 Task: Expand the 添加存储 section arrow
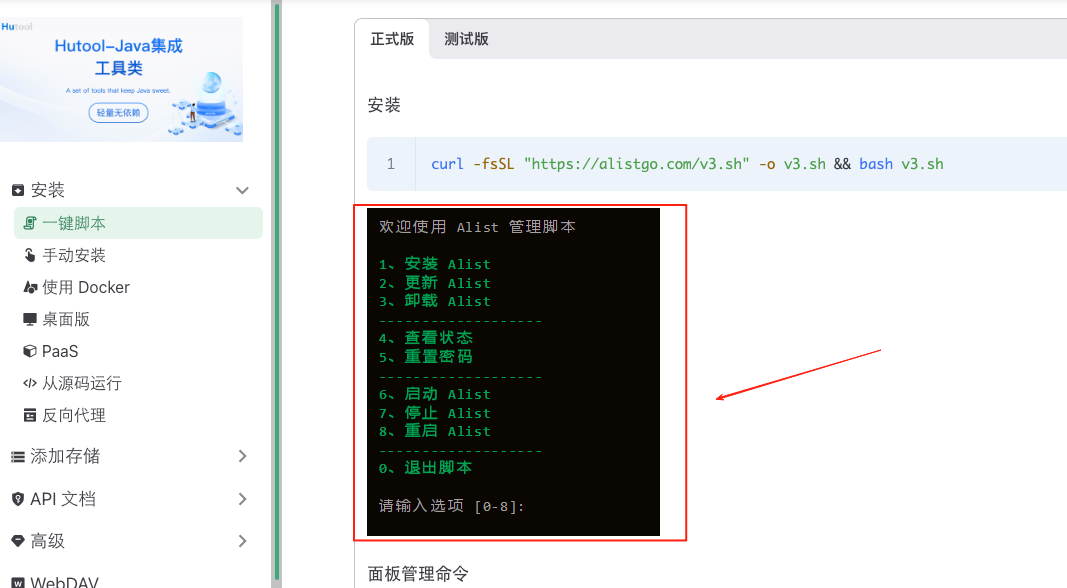[x=243, y=456]
